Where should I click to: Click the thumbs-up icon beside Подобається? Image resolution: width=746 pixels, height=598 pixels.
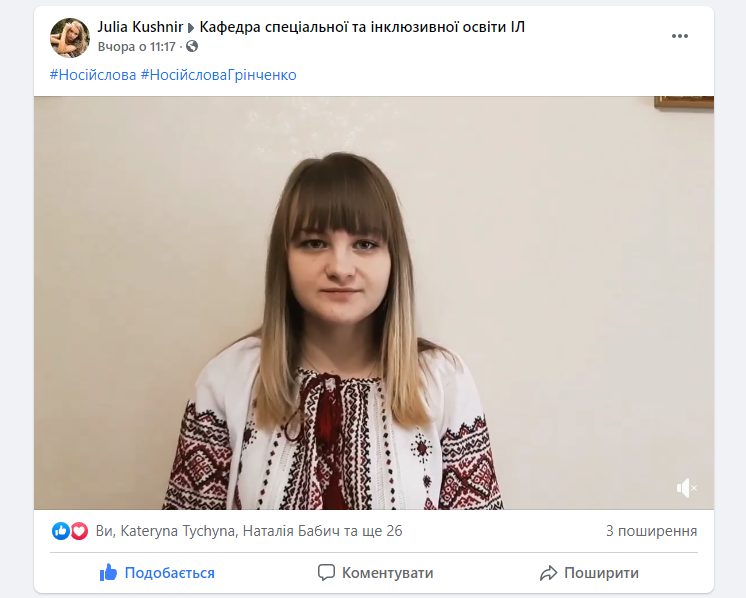click(108, 572)
